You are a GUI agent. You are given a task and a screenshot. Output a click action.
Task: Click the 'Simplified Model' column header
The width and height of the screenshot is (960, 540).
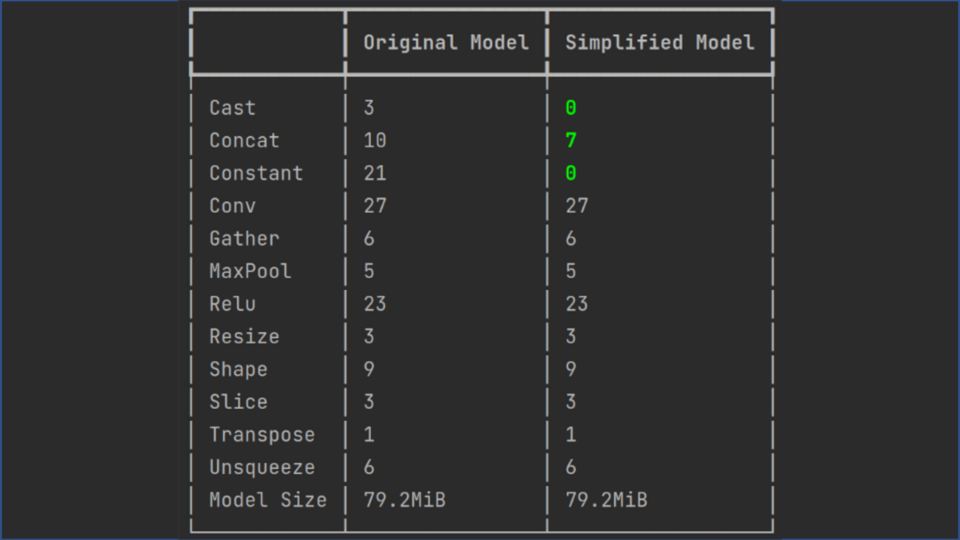[660, 43]
